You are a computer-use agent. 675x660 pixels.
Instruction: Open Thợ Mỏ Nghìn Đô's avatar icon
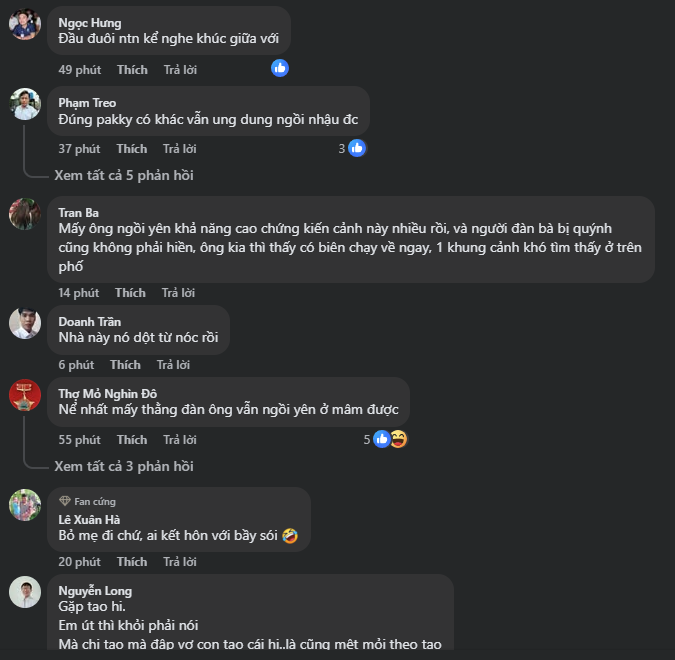(x=25, y=395)
